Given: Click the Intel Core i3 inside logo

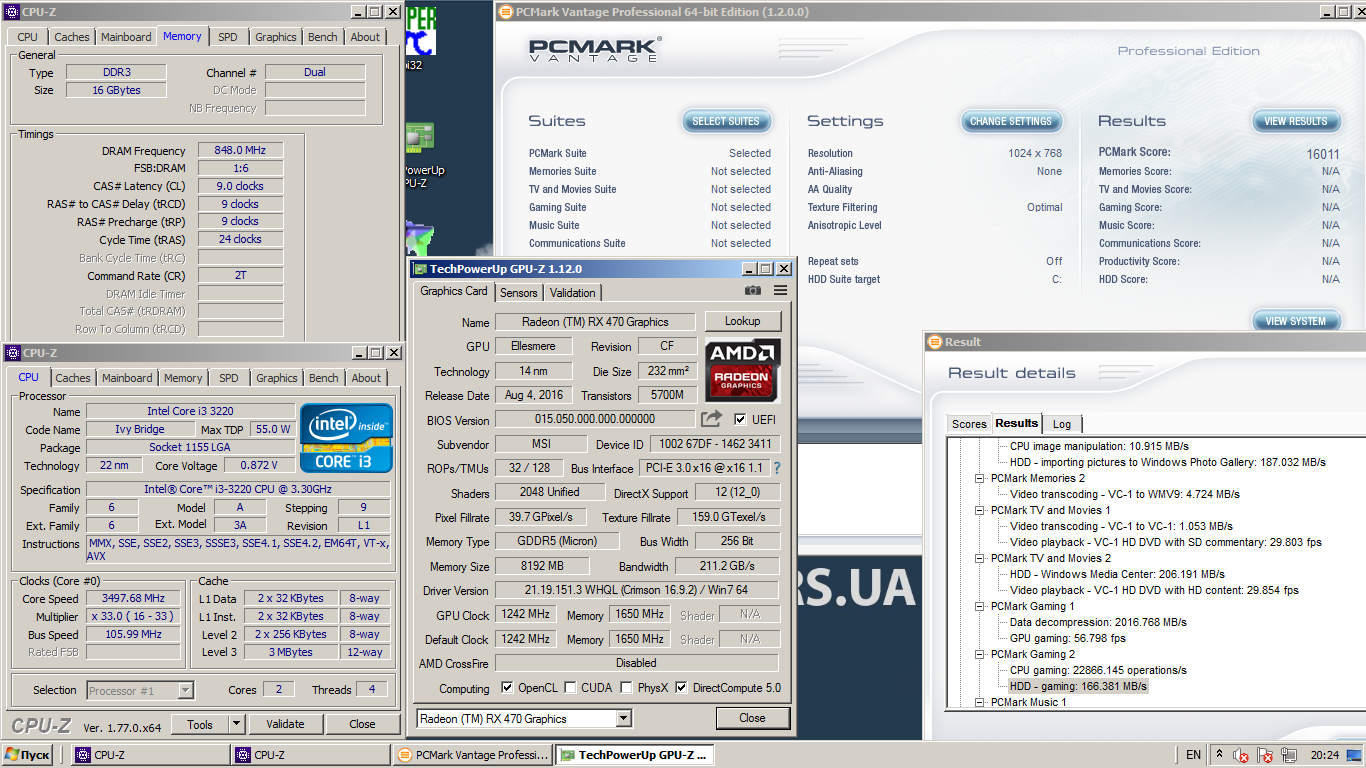Looking at the screenshot, I should [x=347, y=439].
